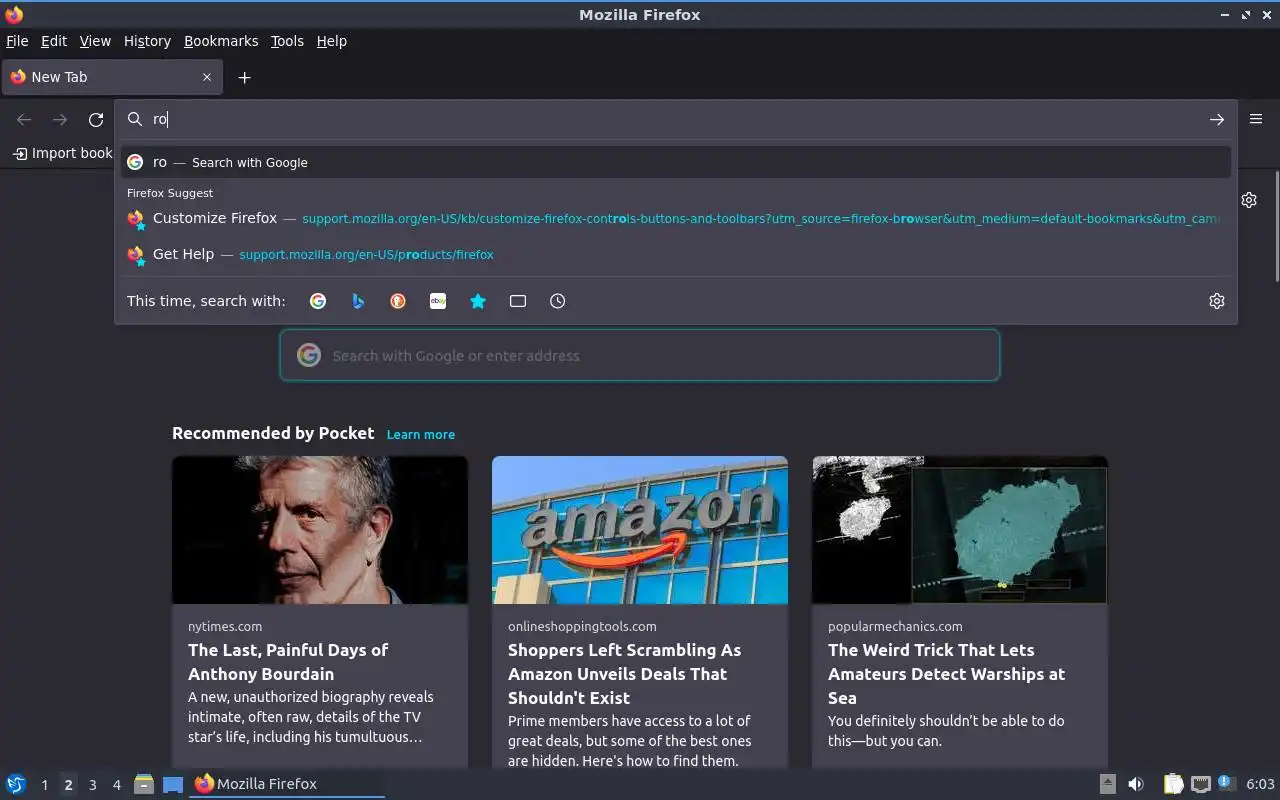The height and width of the screenshot is (800, 1280).
Task: Show desktop via taskbar icon
Action: [173, 784]
